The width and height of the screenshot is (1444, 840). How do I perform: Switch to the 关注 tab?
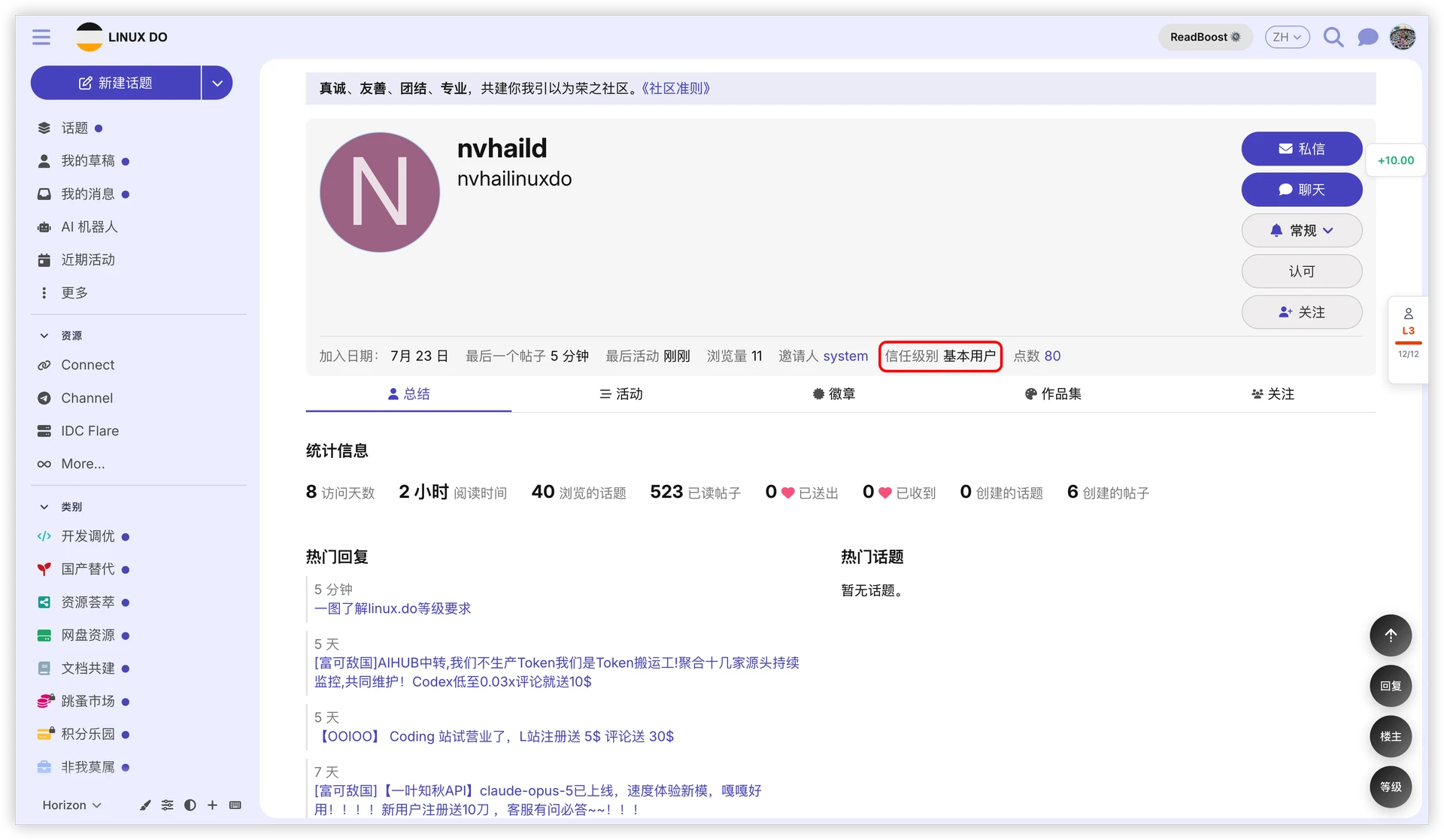click(x=1273, y=394)
